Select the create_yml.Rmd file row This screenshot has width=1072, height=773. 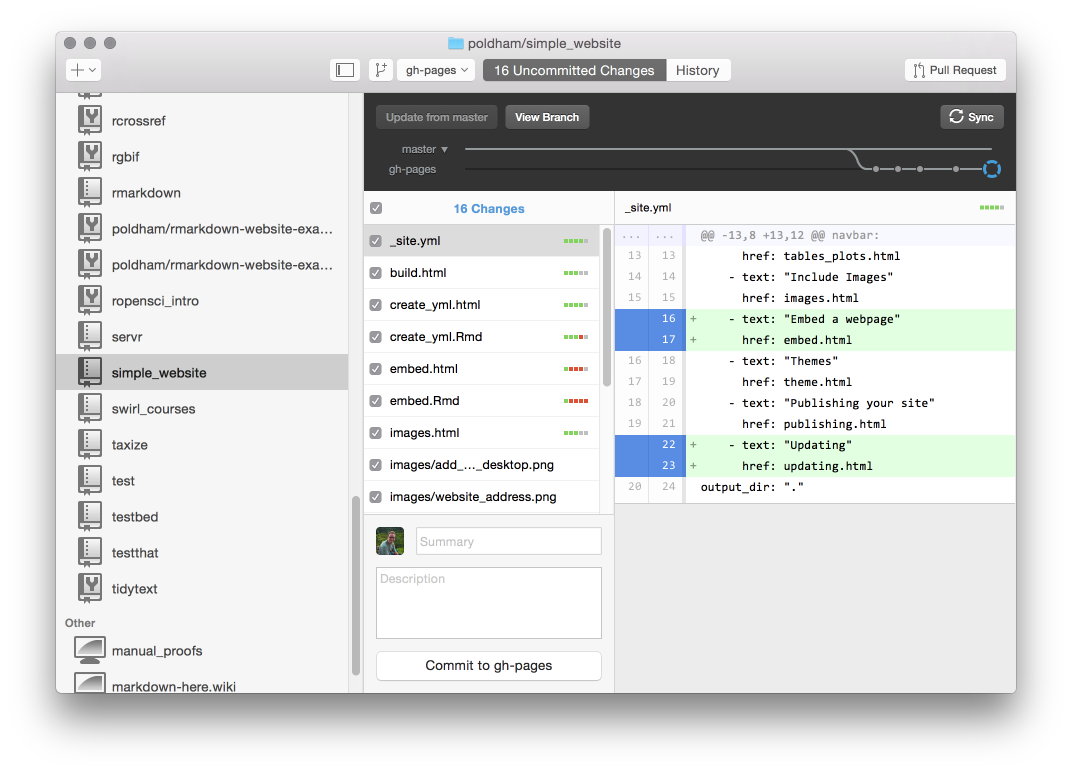click(x=482, y=337)
